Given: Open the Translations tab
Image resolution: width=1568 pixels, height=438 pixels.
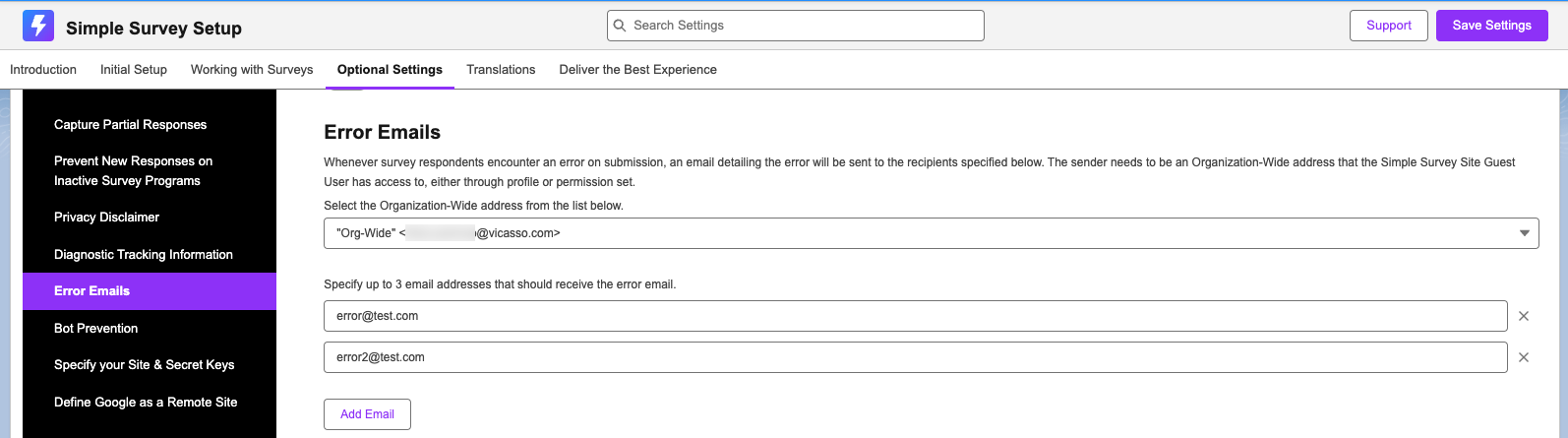Looking at the screenshot, I should pyautogui.click(x=501, y=70).
